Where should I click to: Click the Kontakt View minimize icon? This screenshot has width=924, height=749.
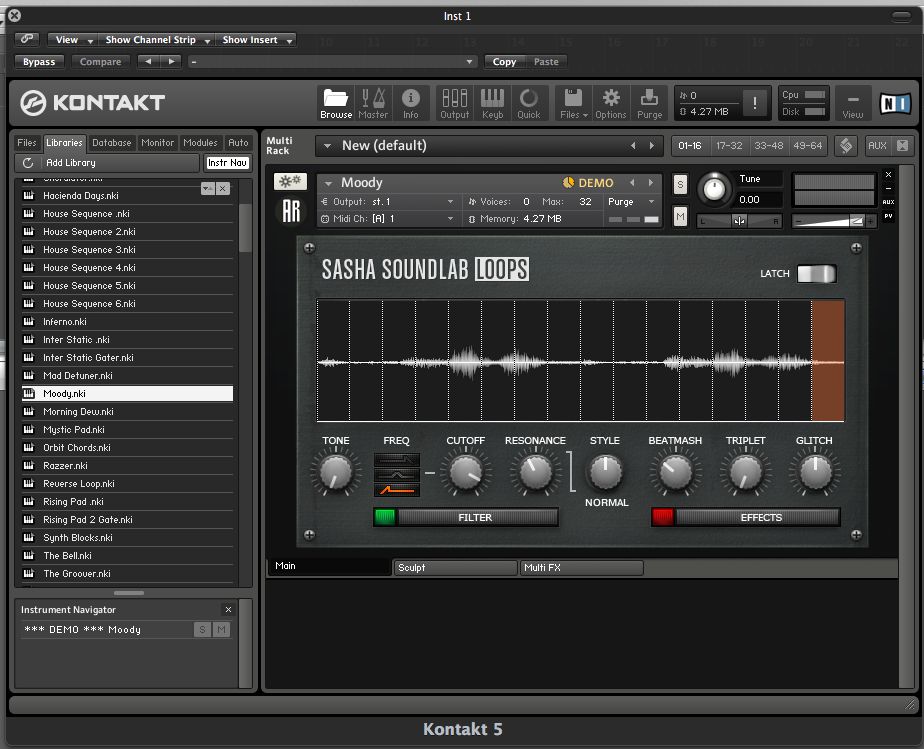(x=852, y=103)
